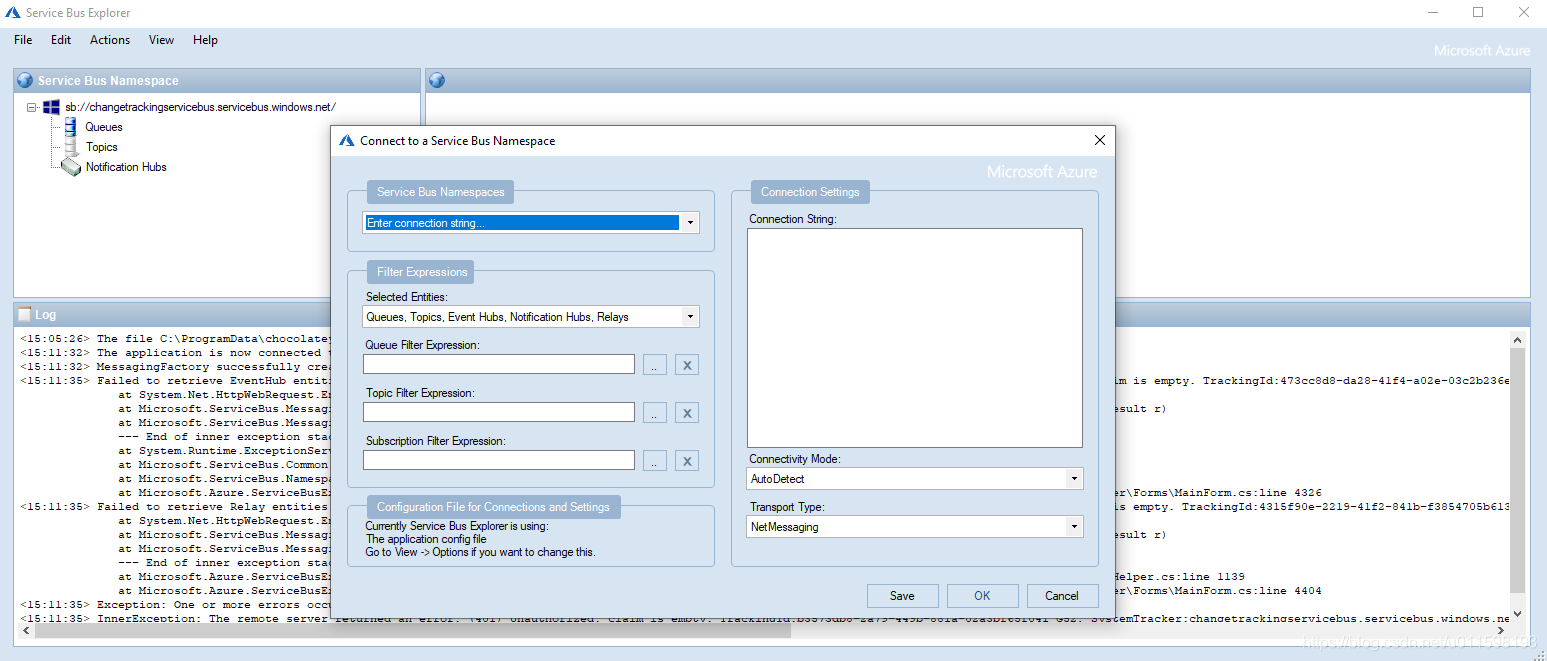Screen dimensions: 1547x661
Task: Click the 'Go to View -> Options' text
Action: (x=480, y=552)
